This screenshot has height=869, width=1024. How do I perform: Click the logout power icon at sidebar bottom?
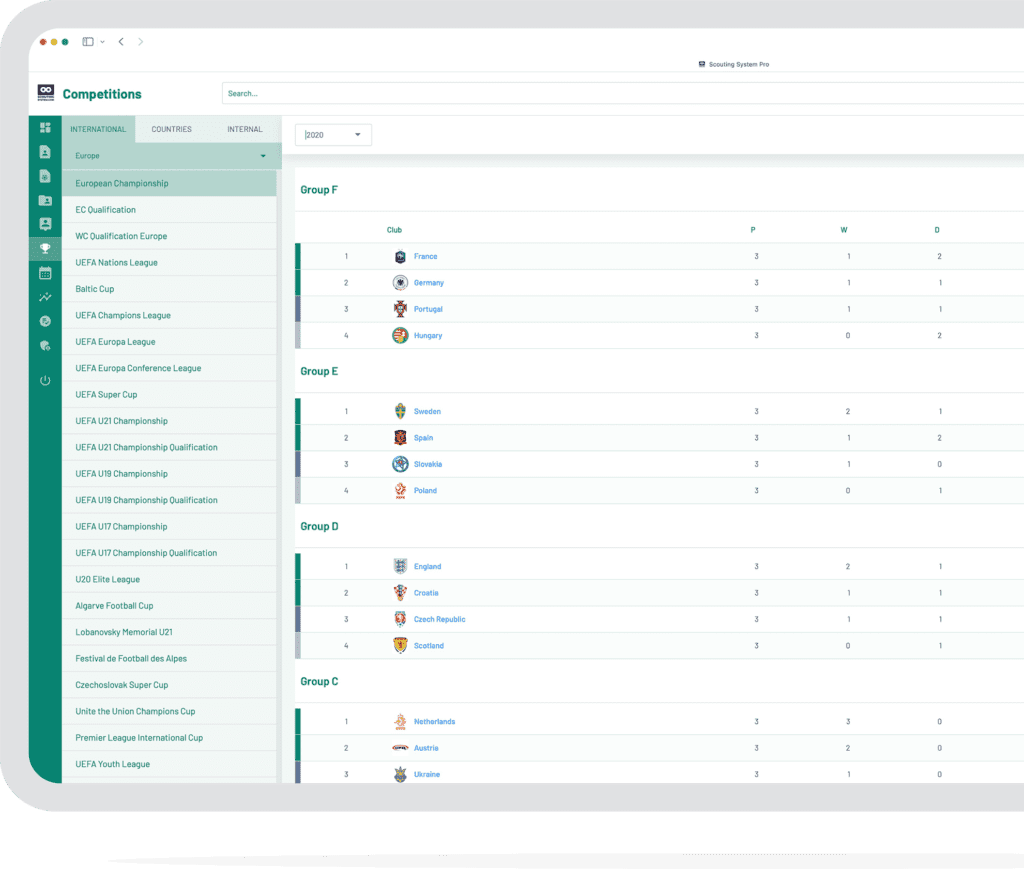tap(44, 380)
